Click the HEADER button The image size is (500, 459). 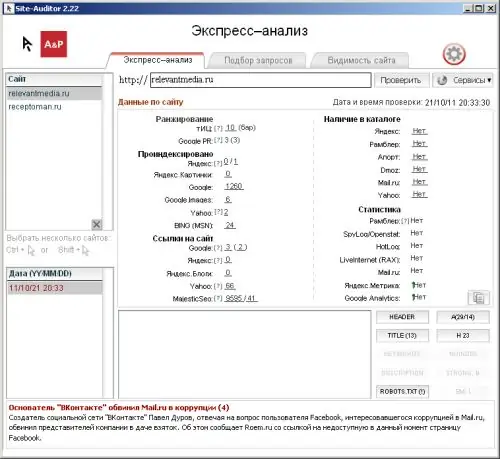[x=402, y=317]
